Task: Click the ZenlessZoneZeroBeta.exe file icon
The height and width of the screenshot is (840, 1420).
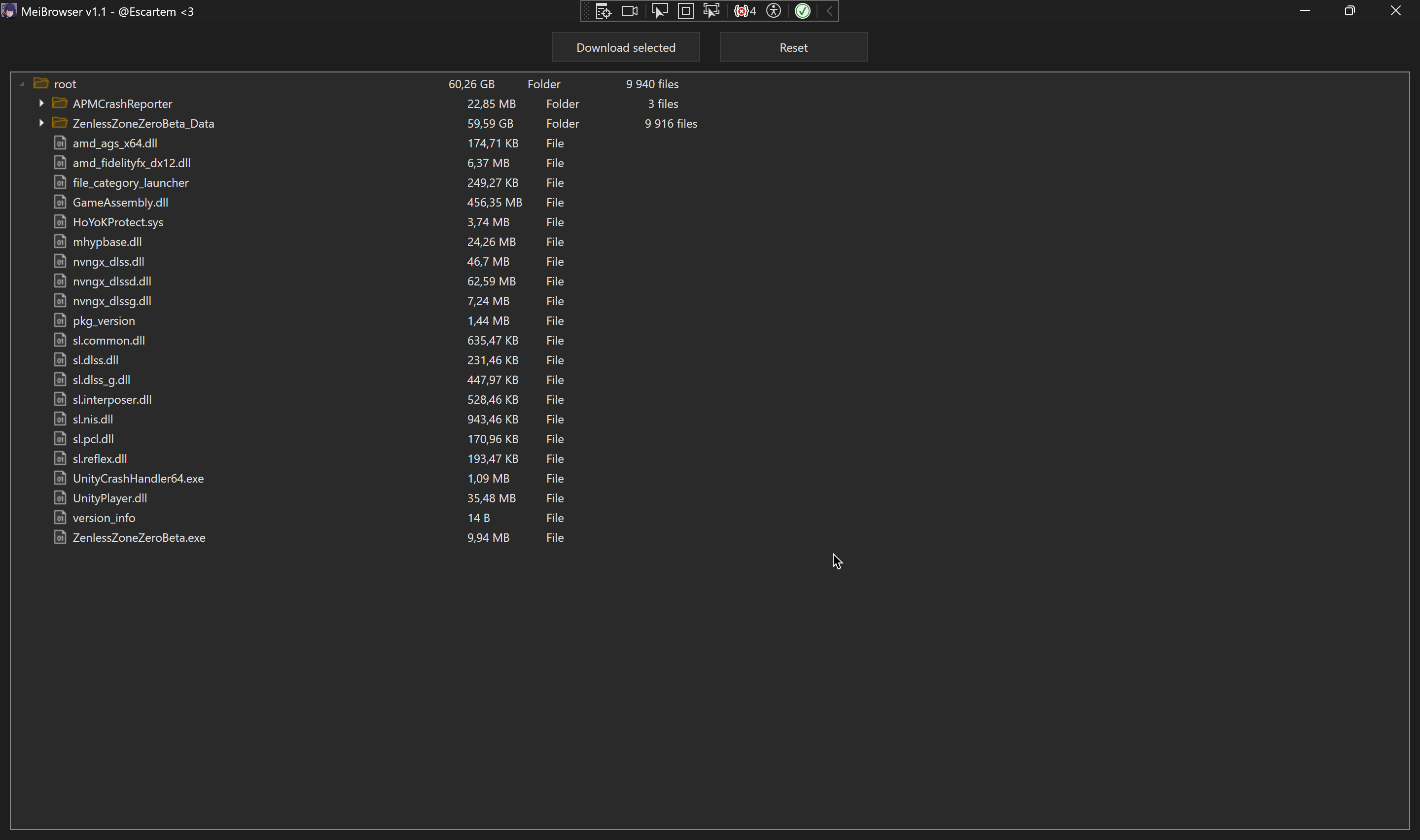Action: (x=60, y=537)
